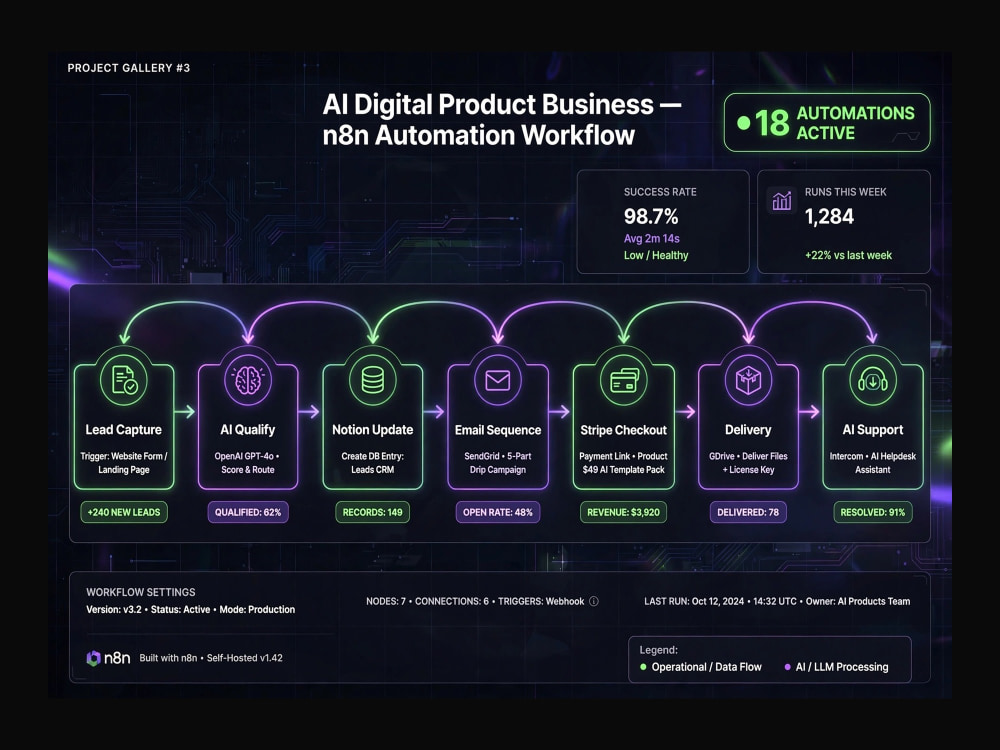Screen dimensions: 1000x750
Task: Select the Lead Capture node title
Action: click(x=124, y=430)
